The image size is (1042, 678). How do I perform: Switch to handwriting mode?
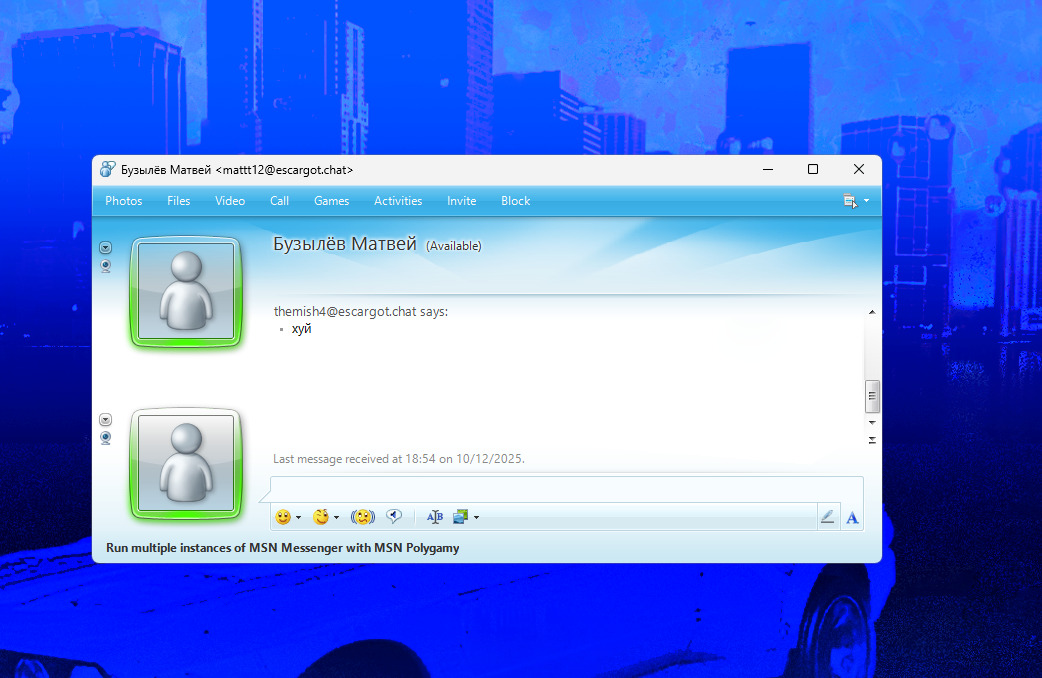pyautogui.click(x=827, y=516)
